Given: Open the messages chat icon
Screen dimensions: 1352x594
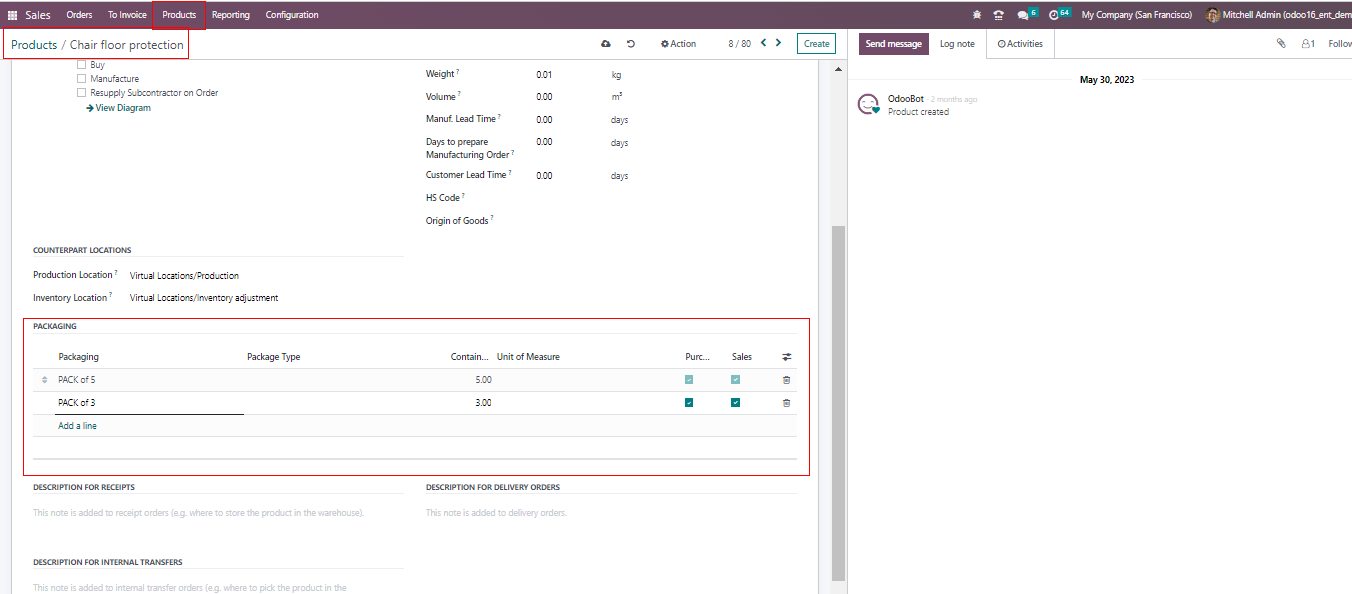Looking at the screenshot, I should coord(1022,15).
